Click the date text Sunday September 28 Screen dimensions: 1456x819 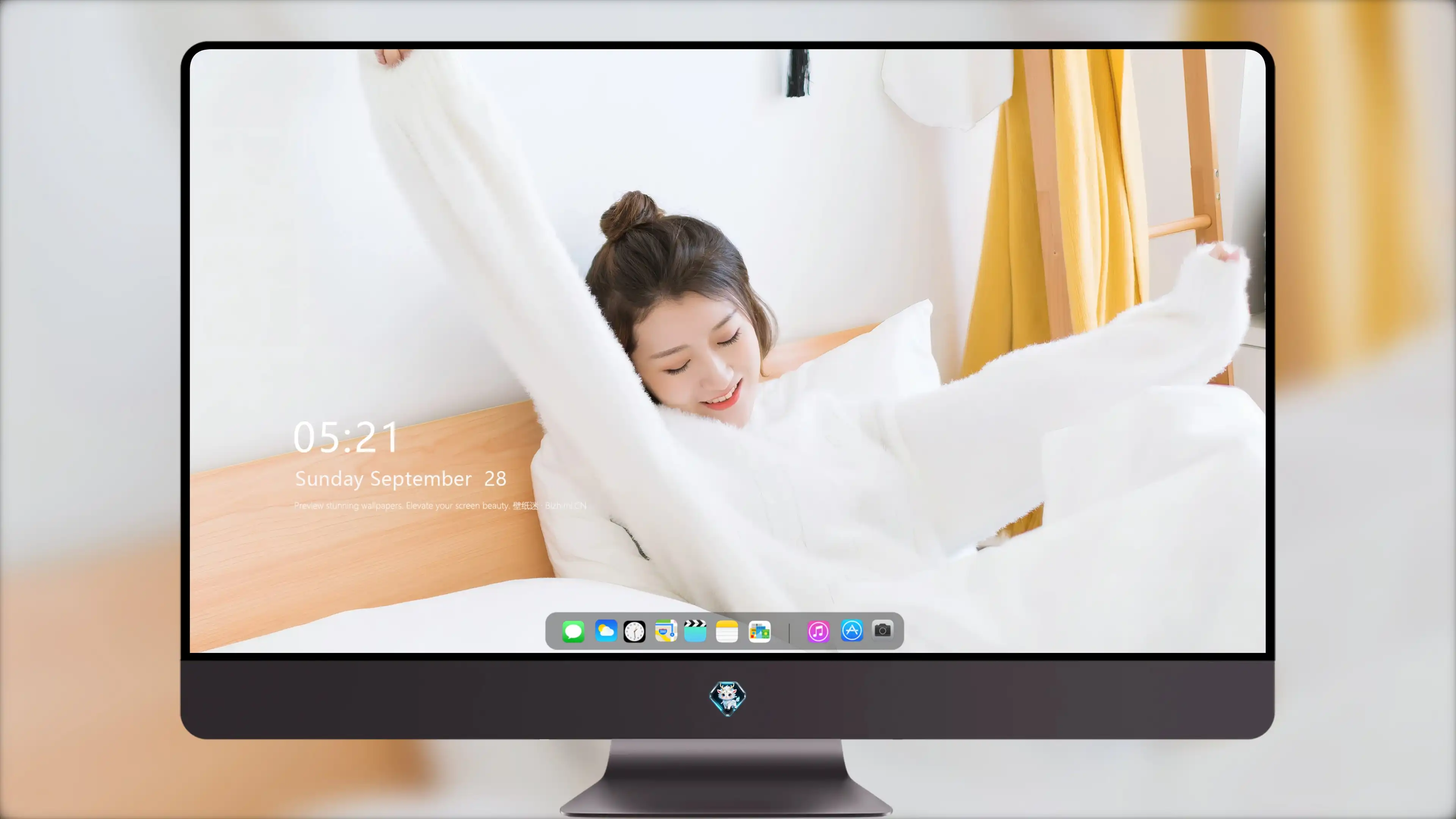(401, 479)
